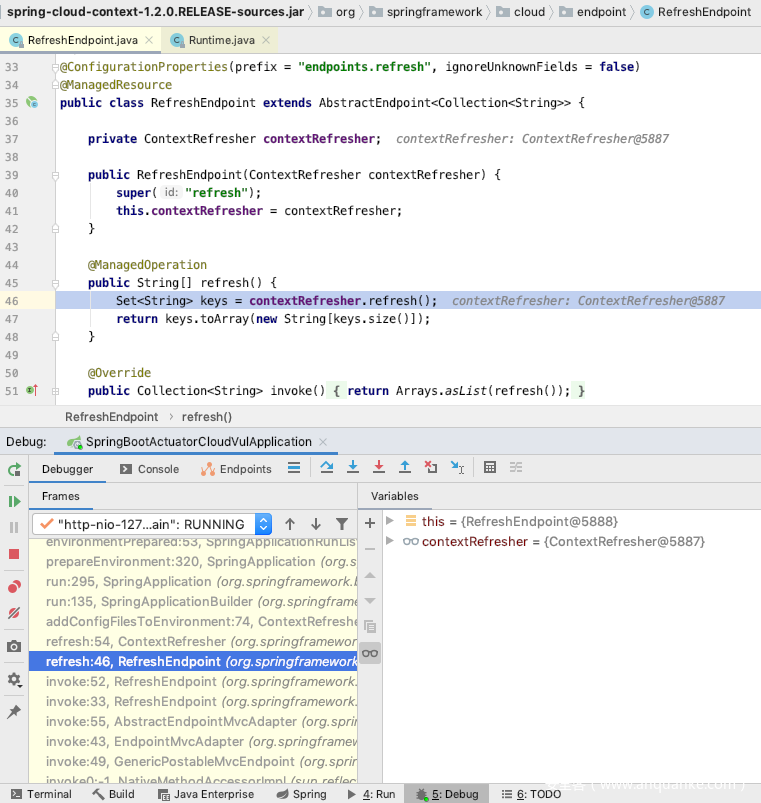Collapse annotation fold on line 33
The height and width of the screenshot is (803, 761).
55,67
